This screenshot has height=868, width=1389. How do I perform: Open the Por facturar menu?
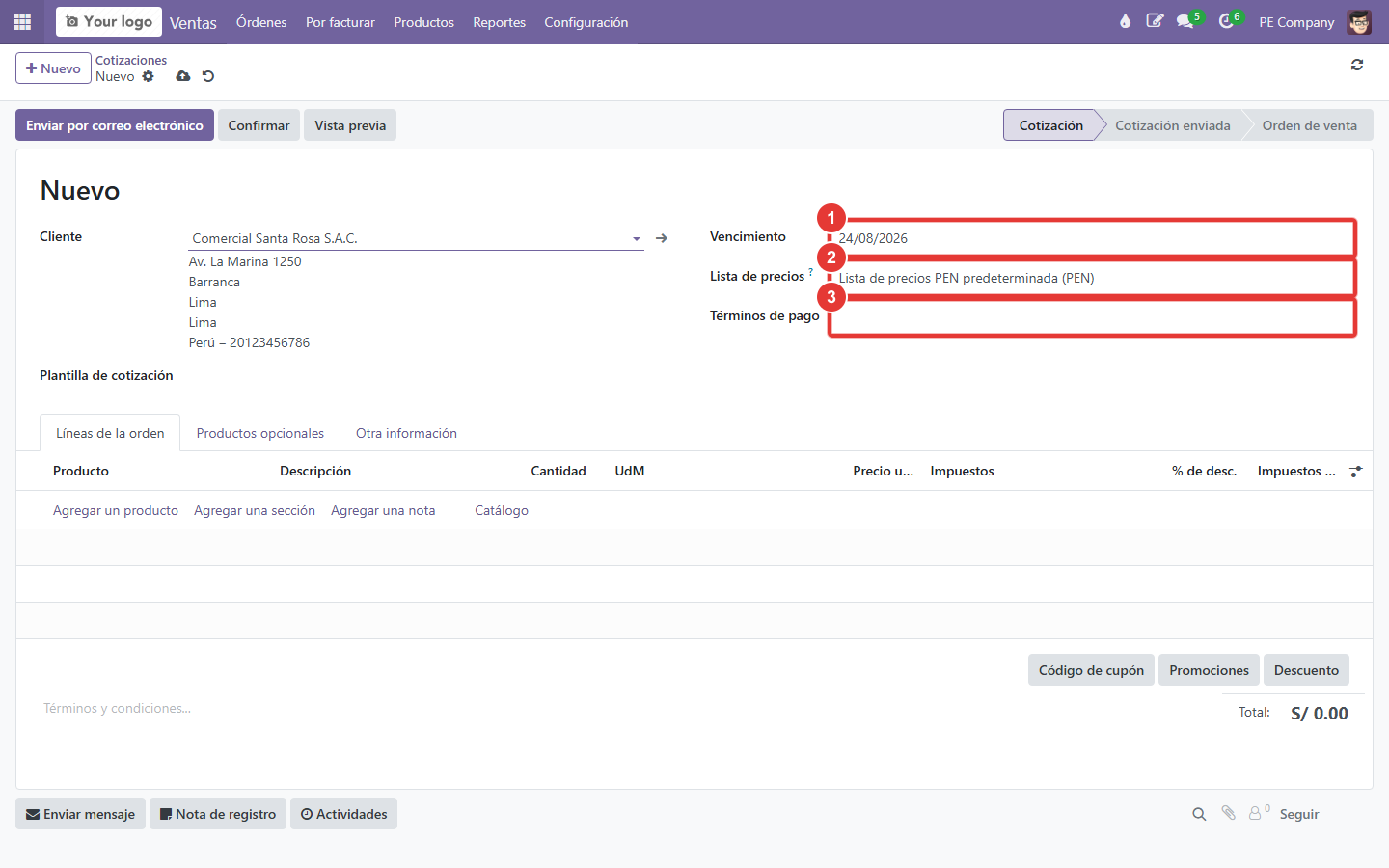click(x=340, y=22)
